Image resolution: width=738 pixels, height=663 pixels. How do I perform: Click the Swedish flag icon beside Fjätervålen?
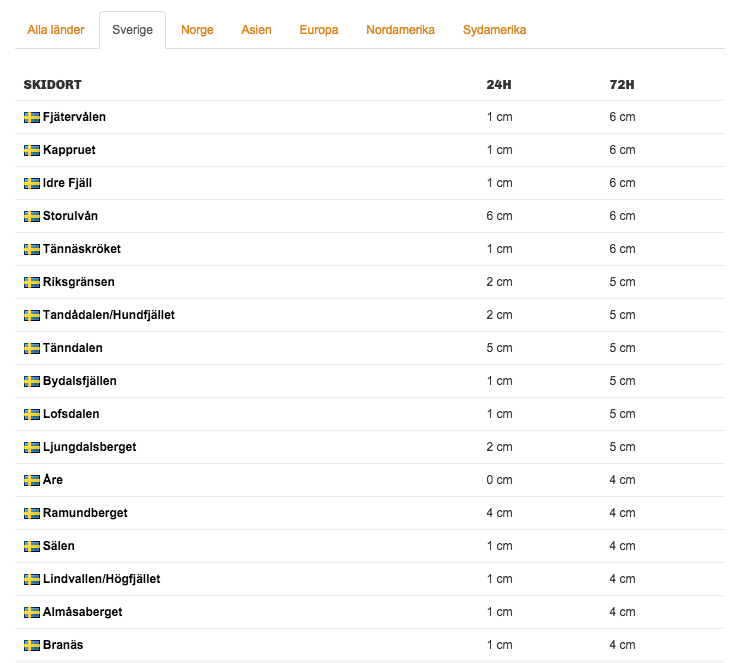[x=32, y=117]
